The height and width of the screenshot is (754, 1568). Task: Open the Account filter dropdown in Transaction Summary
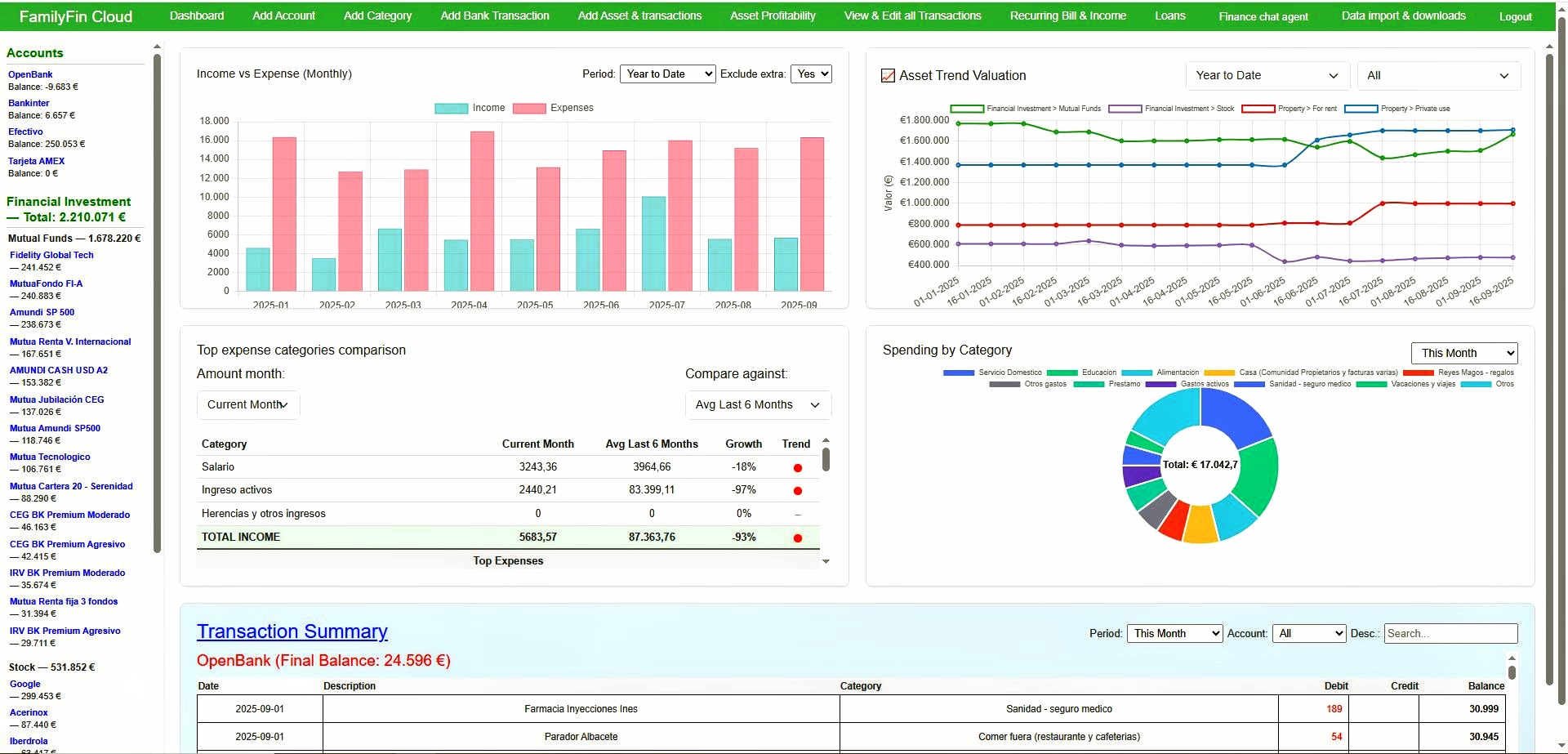pyautogui.click(x=1308, y=633)
